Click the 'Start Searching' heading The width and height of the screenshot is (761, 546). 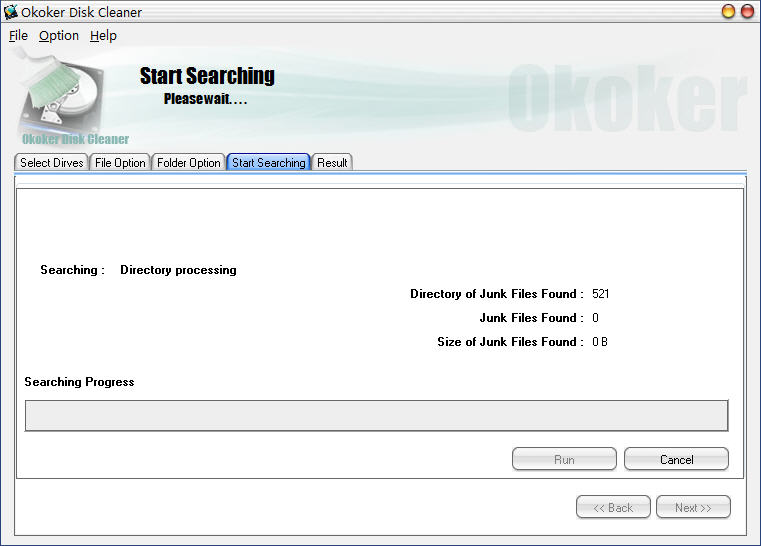click(x=207, y=76)
